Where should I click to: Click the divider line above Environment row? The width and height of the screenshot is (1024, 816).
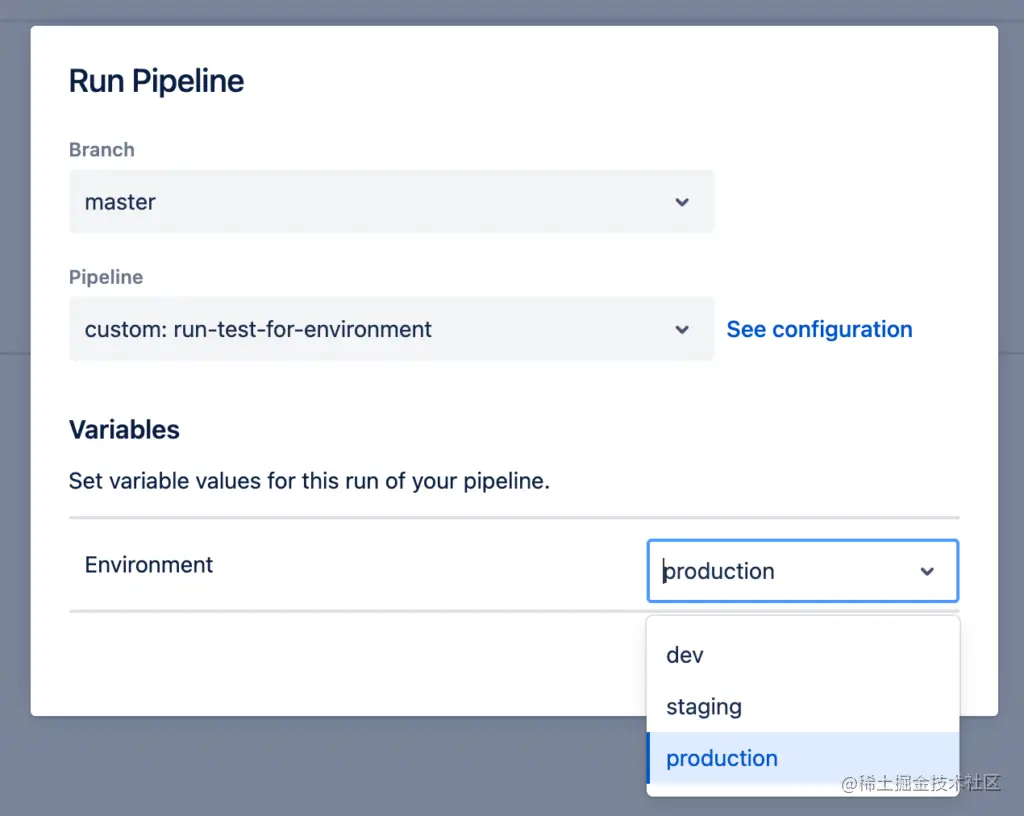[x=400, y=518]
